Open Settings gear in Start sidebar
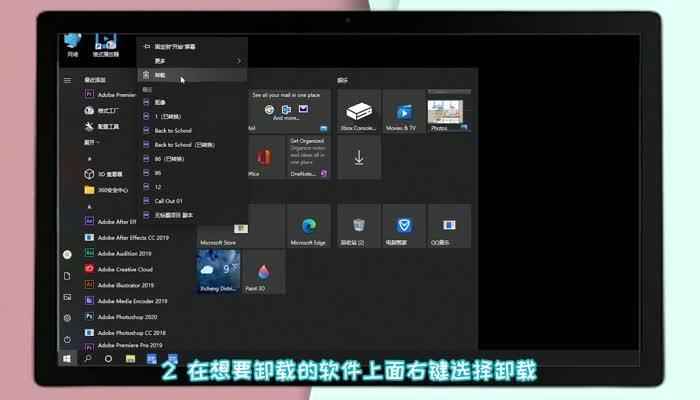Image resolution: width=700 pixels, height=400 pixels. (x=67, y=318)
